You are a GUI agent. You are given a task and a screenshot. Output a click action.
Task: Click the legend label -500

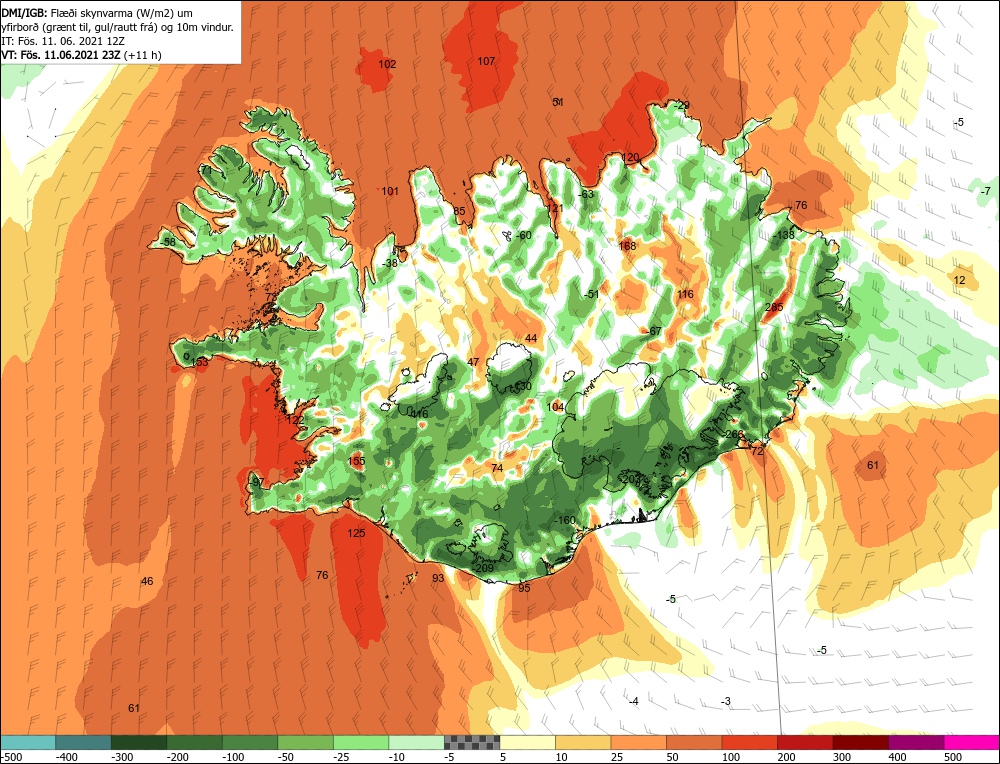click(x=11, y=758)
